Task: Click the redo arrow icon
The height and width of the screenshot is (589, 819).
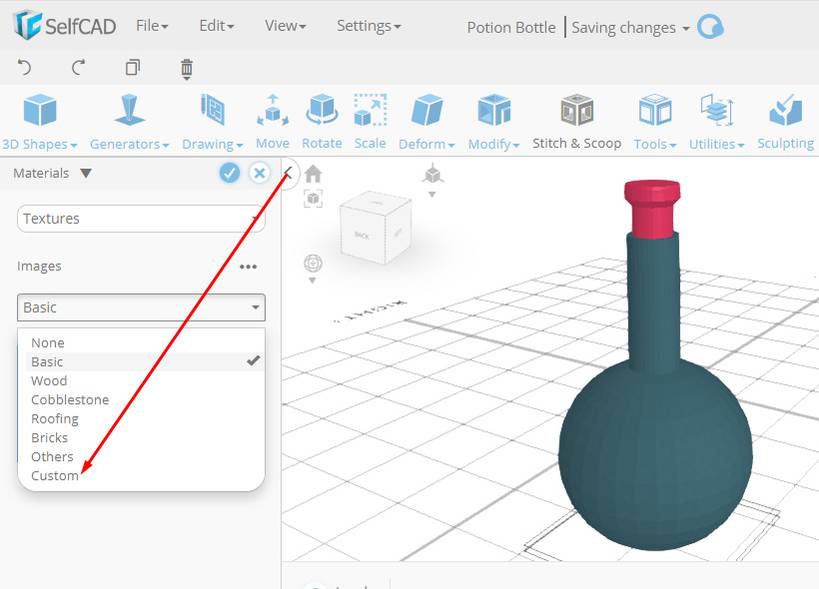Action: [78, 67]
